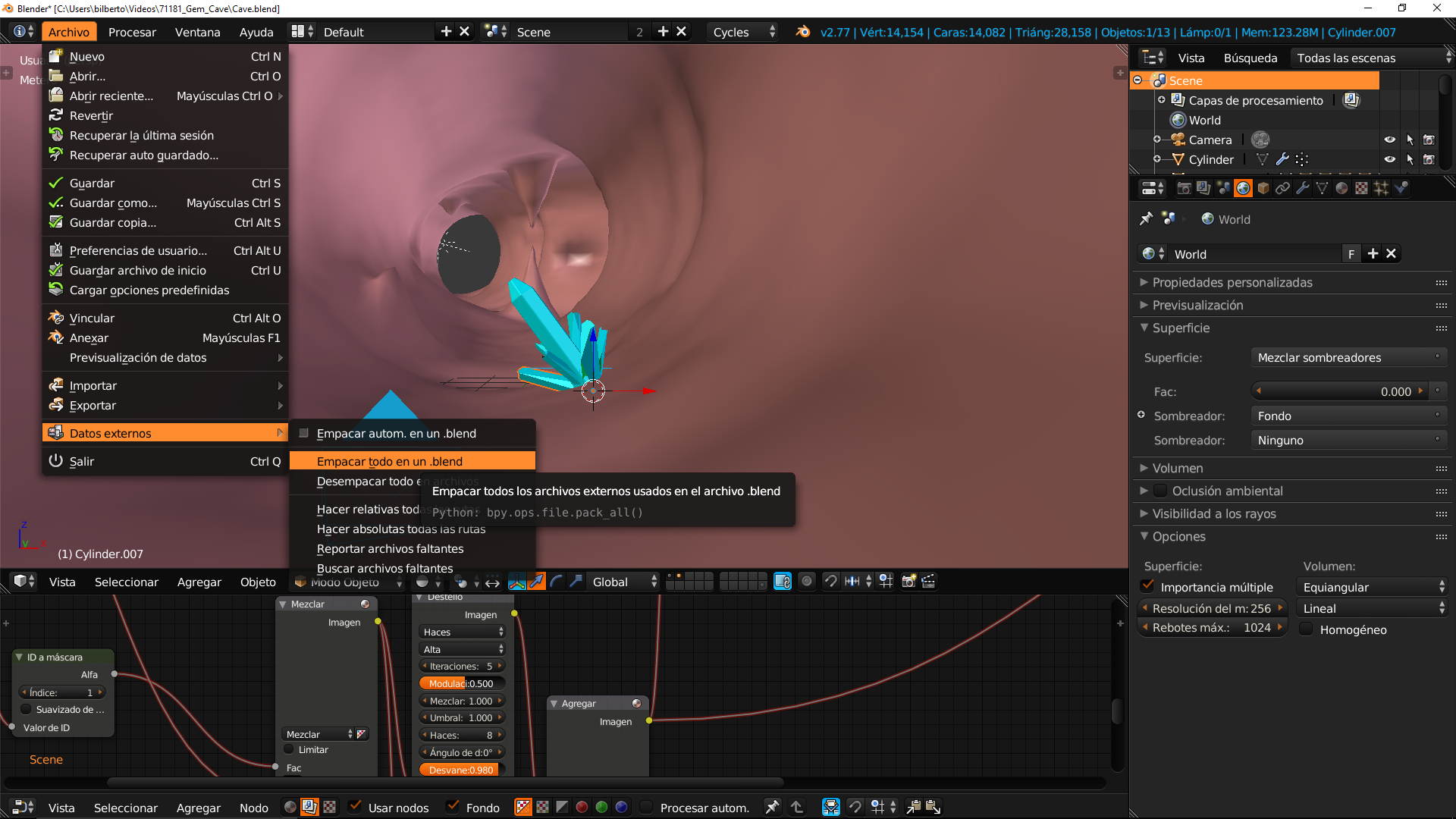Adjust the Fac slider in Superficie

click(x=1339, y=391)
